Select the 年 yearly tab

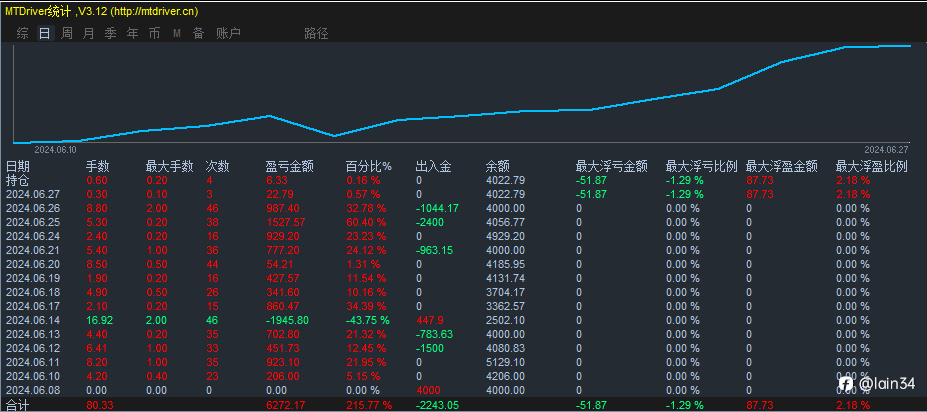132,34
